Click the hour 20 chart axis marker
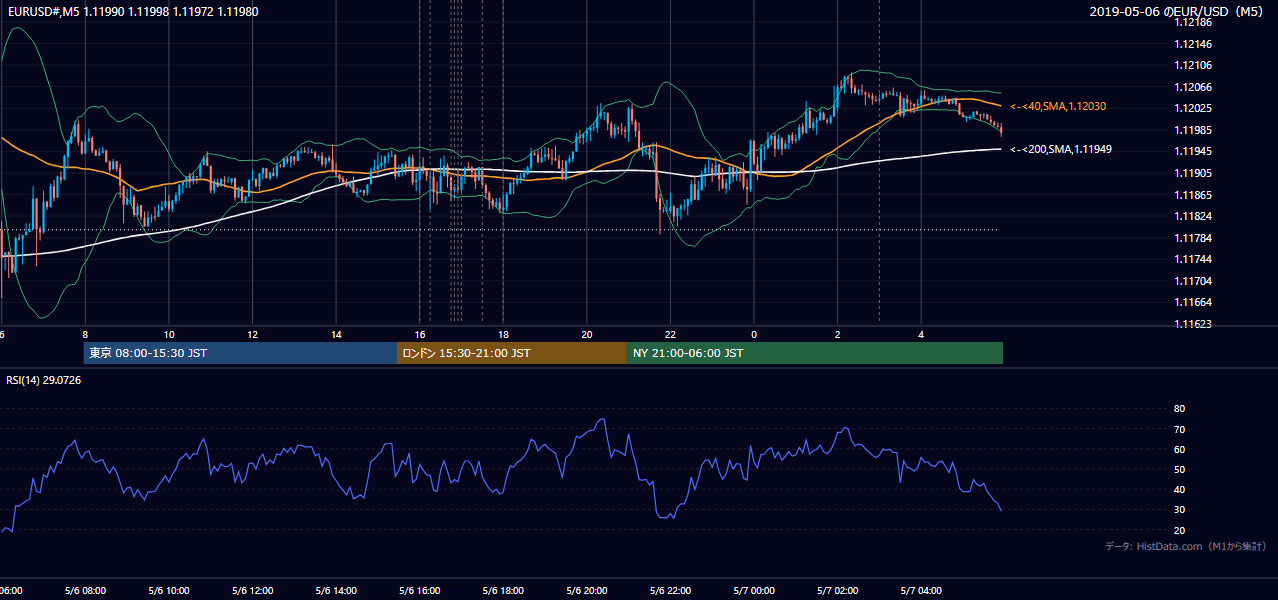 (587, 334)
